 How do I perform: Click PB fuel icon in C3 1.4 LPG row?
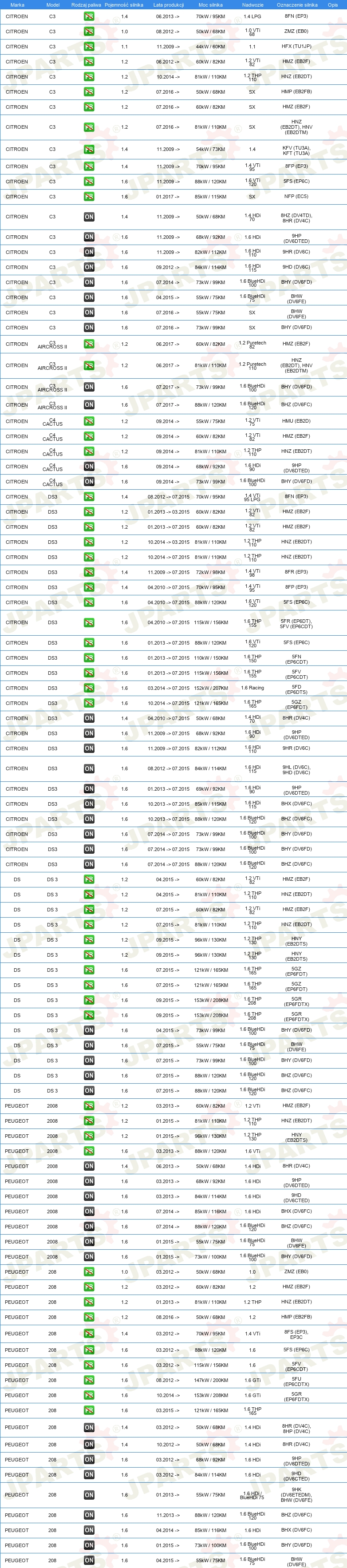pyautogui.click(x=89, y=16)
